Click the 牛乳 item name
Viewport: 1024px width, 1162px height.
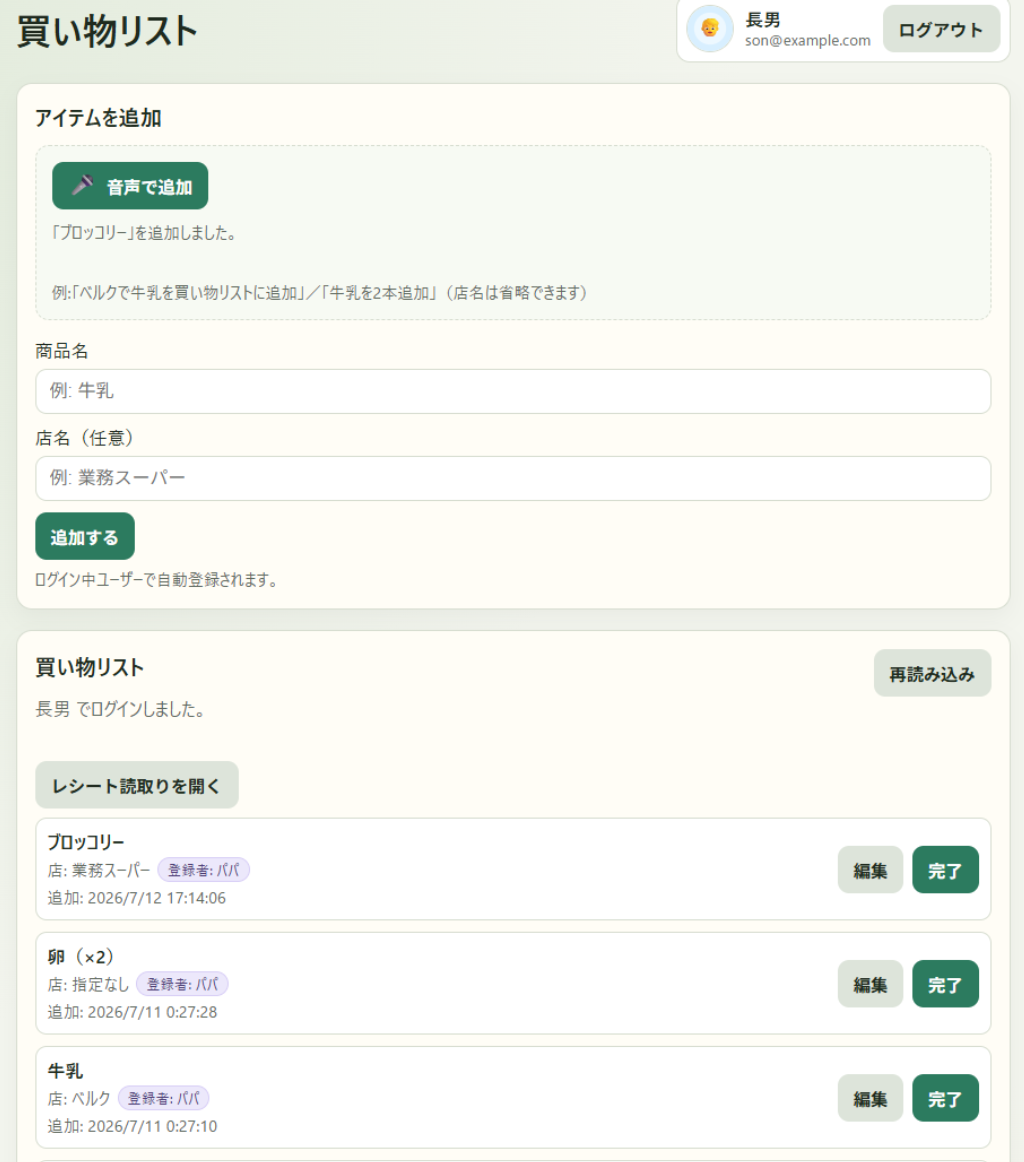pyautogui.click(x=65, y=1071)
